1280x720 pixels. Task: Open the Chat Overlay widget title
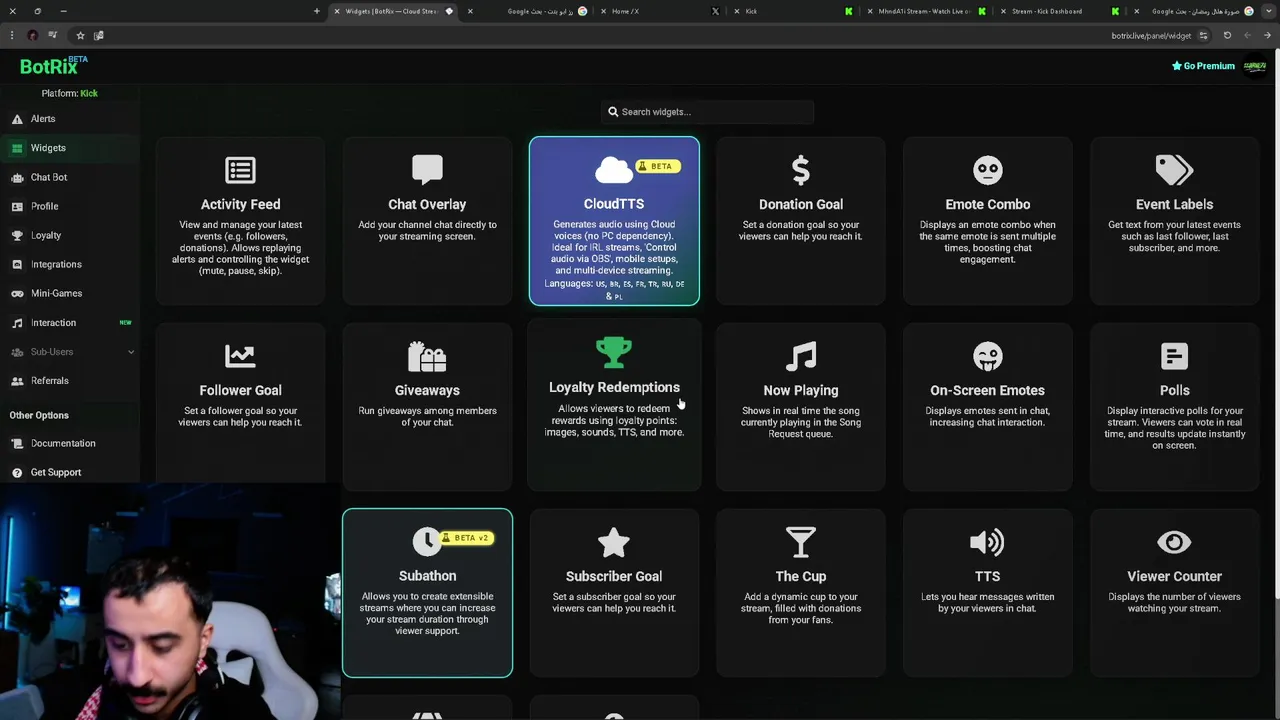[427, 204]
